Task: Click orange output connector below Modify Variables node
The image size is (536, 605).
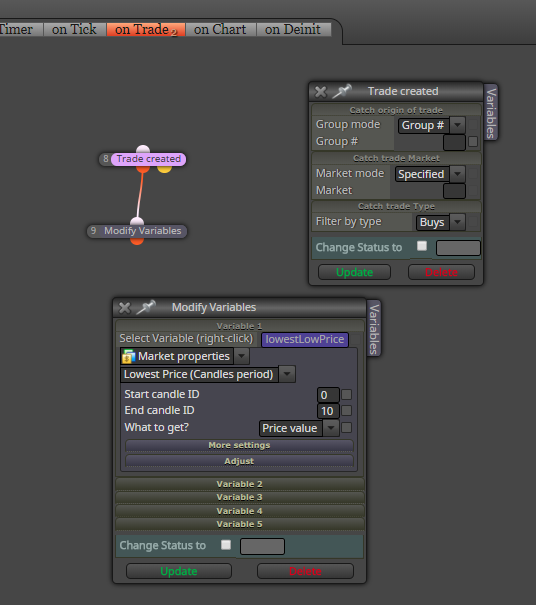Action: (137, 241)
